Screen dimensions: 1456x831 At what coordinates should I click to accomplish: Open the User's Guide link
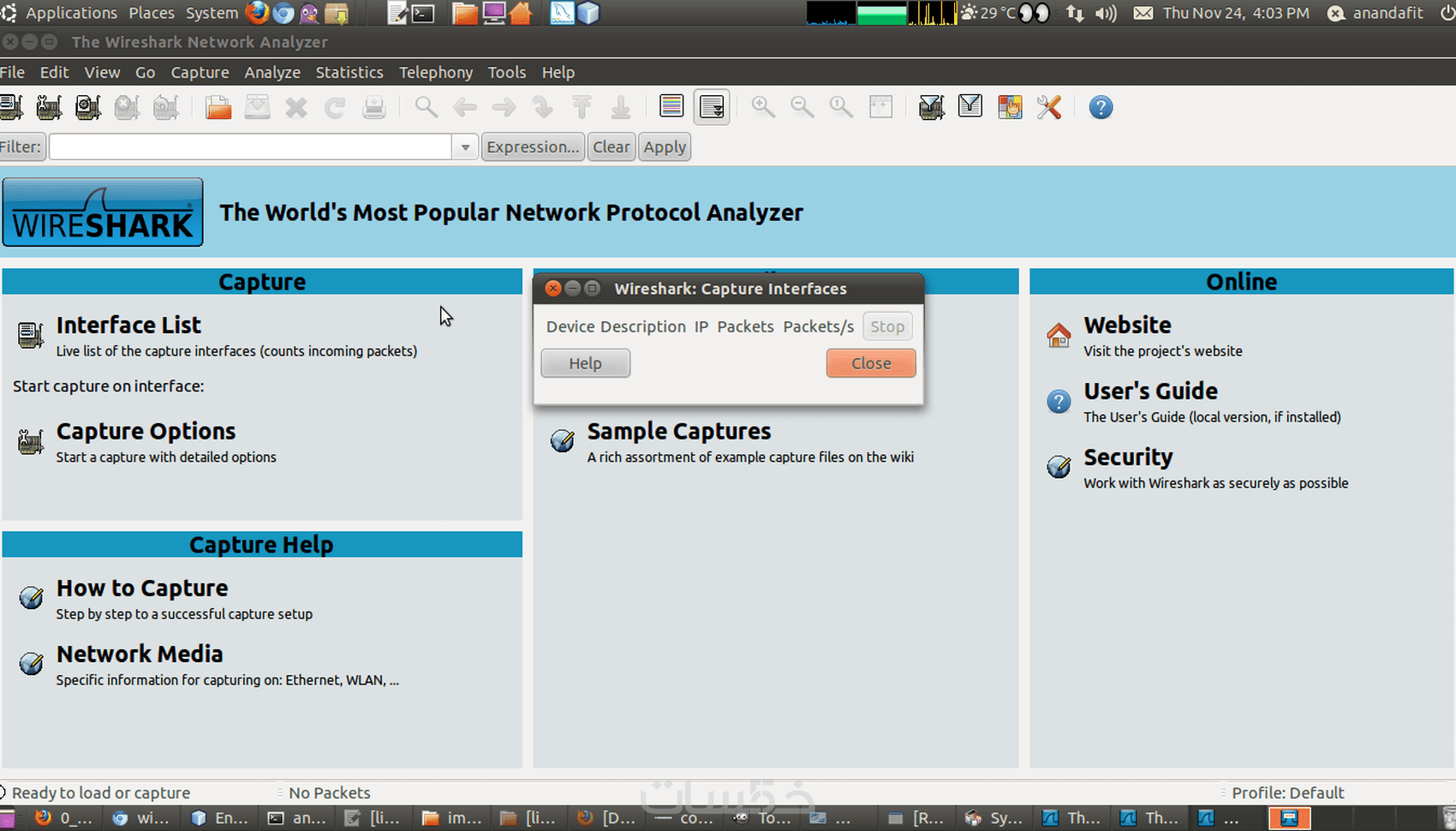[x=1150, y=392]
